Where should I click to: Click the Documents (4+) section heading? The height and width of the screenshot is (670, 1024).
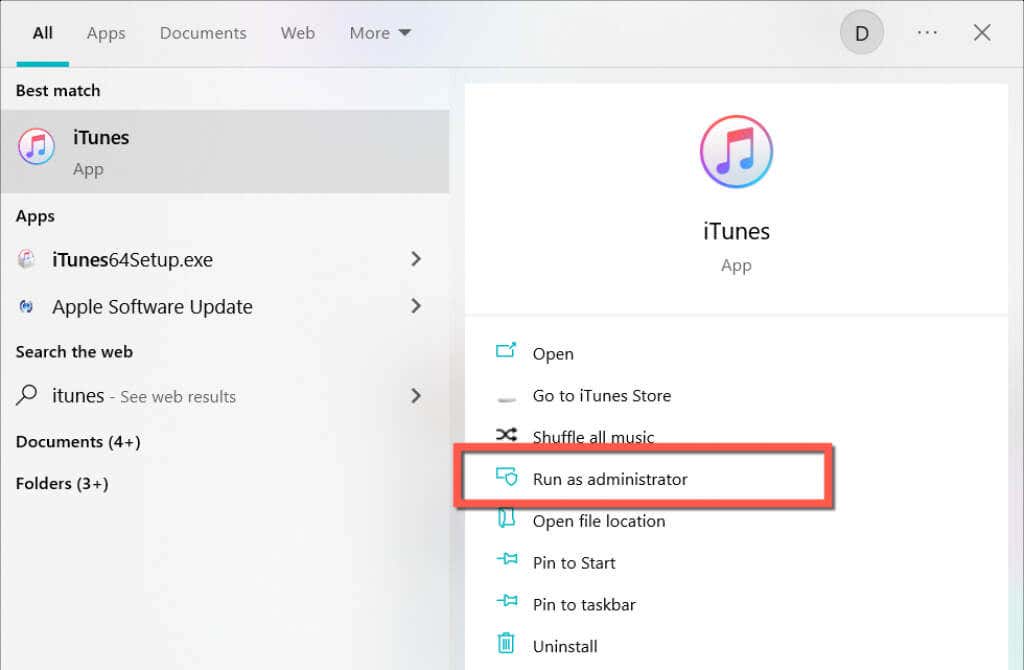[77, 441]
